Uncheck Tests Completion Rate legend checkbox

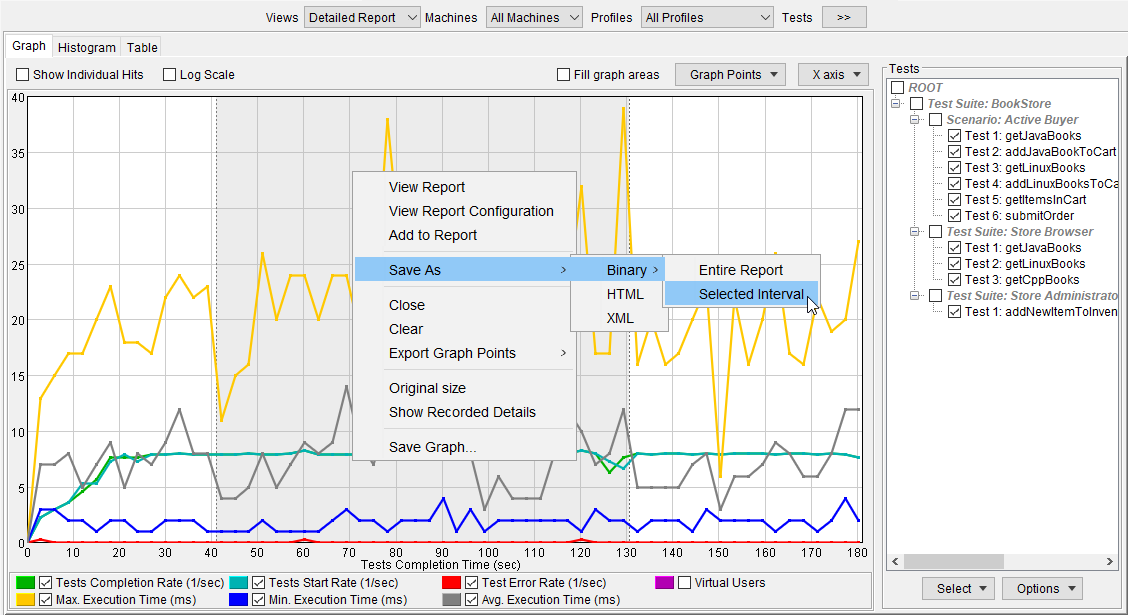click(45, 583)
